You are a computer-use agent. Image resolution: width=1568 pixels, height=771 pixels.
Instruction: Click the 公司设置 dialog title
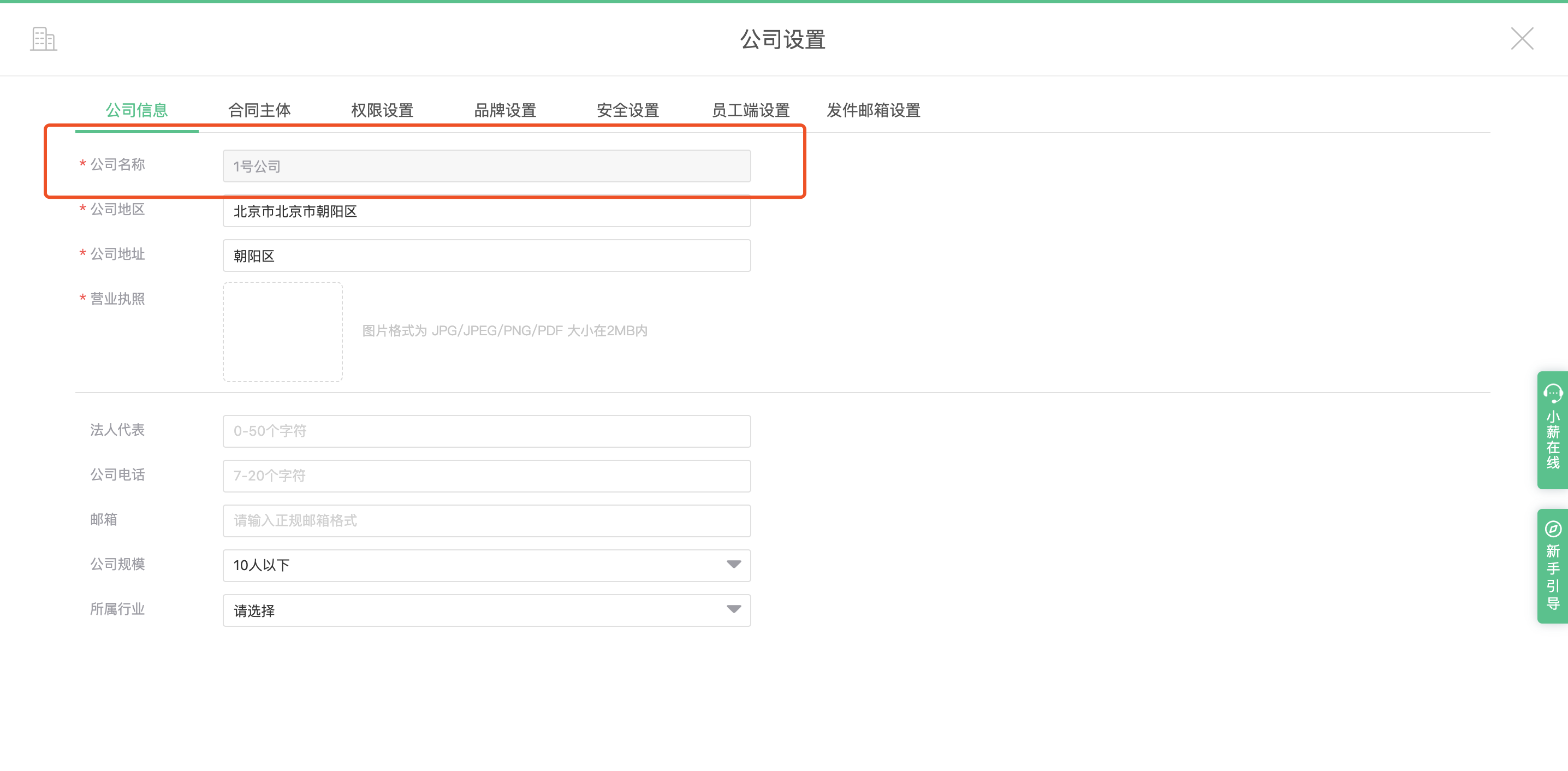[783, 39]
